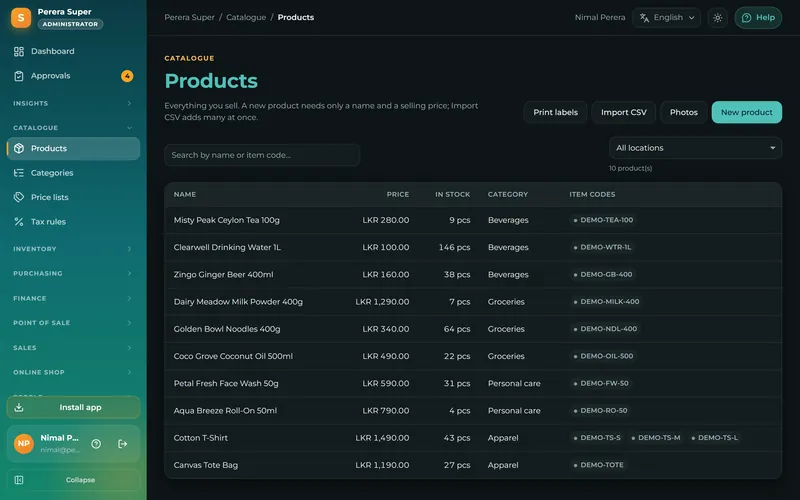Click the Collapse sidebar panel icon
Viewport: 800px width, 500px height.
click(19, 480)
